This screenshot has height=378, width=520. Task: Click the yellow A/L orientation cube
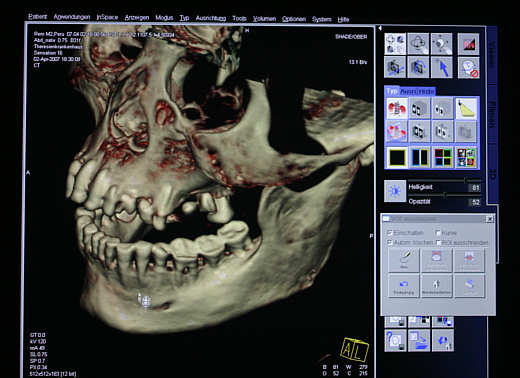pyautogui.click(x=354, y=349)
